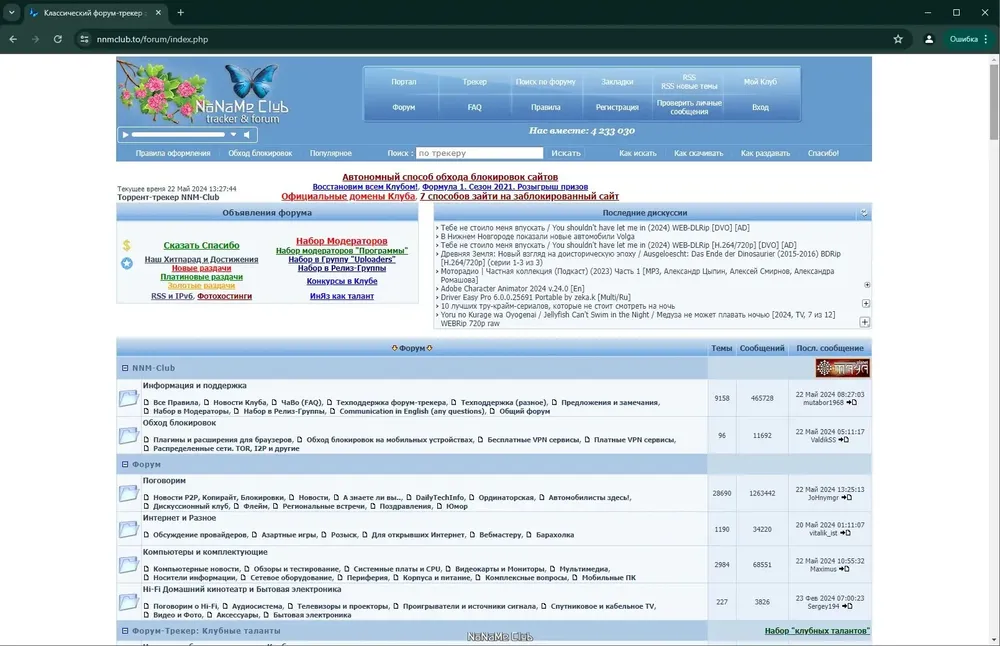Image resolution: width=1000 pixels, height=646 pixels.
Task: Click the Сказать Спасибо link
Action: (x=201, y=245)
